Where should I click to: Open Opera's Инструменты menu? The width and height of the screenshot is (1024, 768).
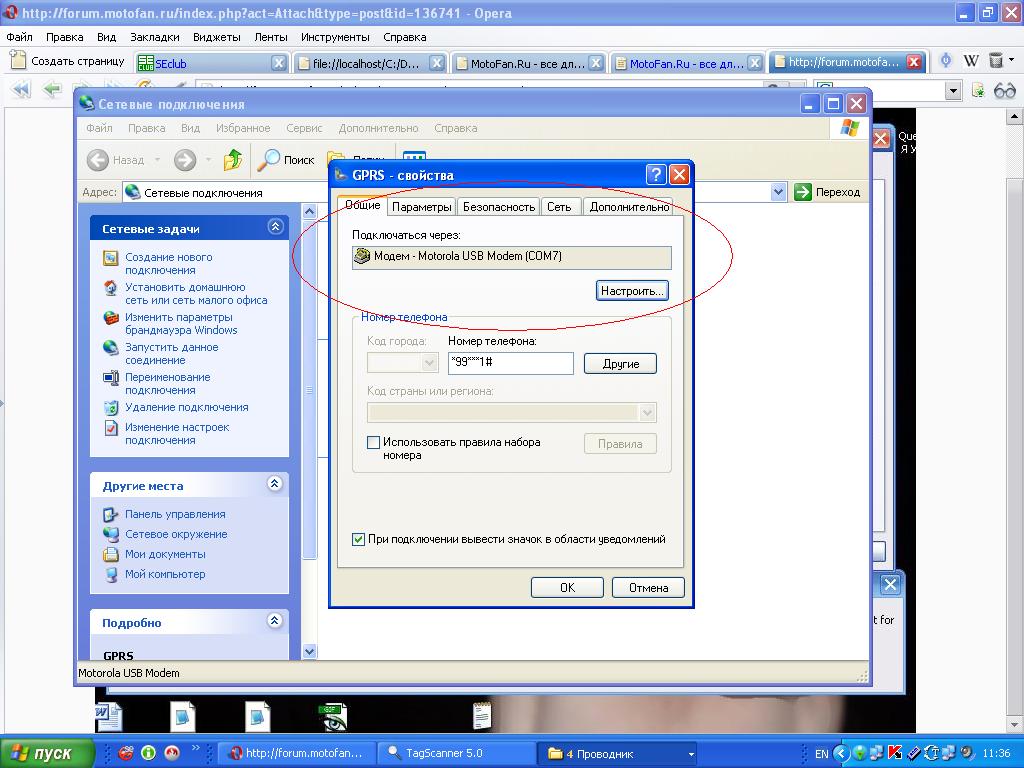pos(335,37)
